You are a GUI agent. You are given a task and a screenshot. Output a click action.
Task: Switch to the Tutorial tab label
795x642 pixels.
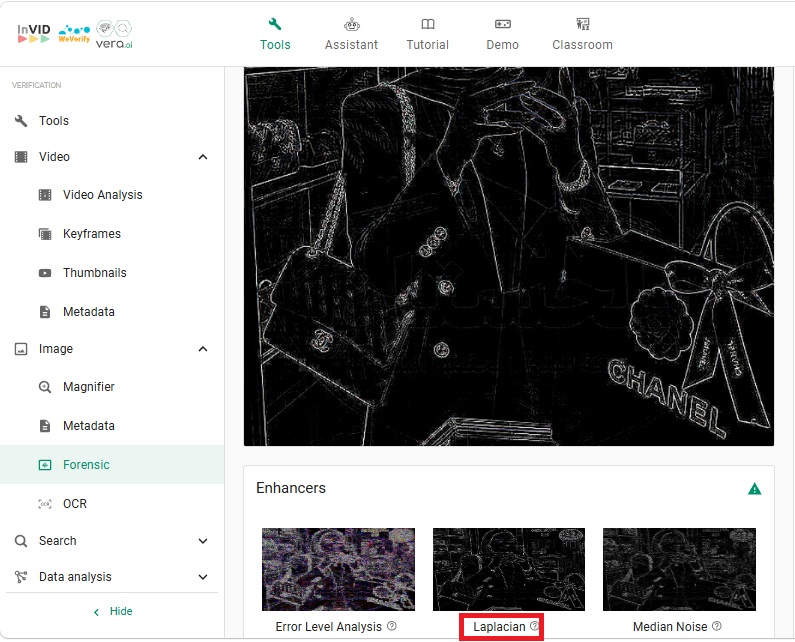point(427,45)
